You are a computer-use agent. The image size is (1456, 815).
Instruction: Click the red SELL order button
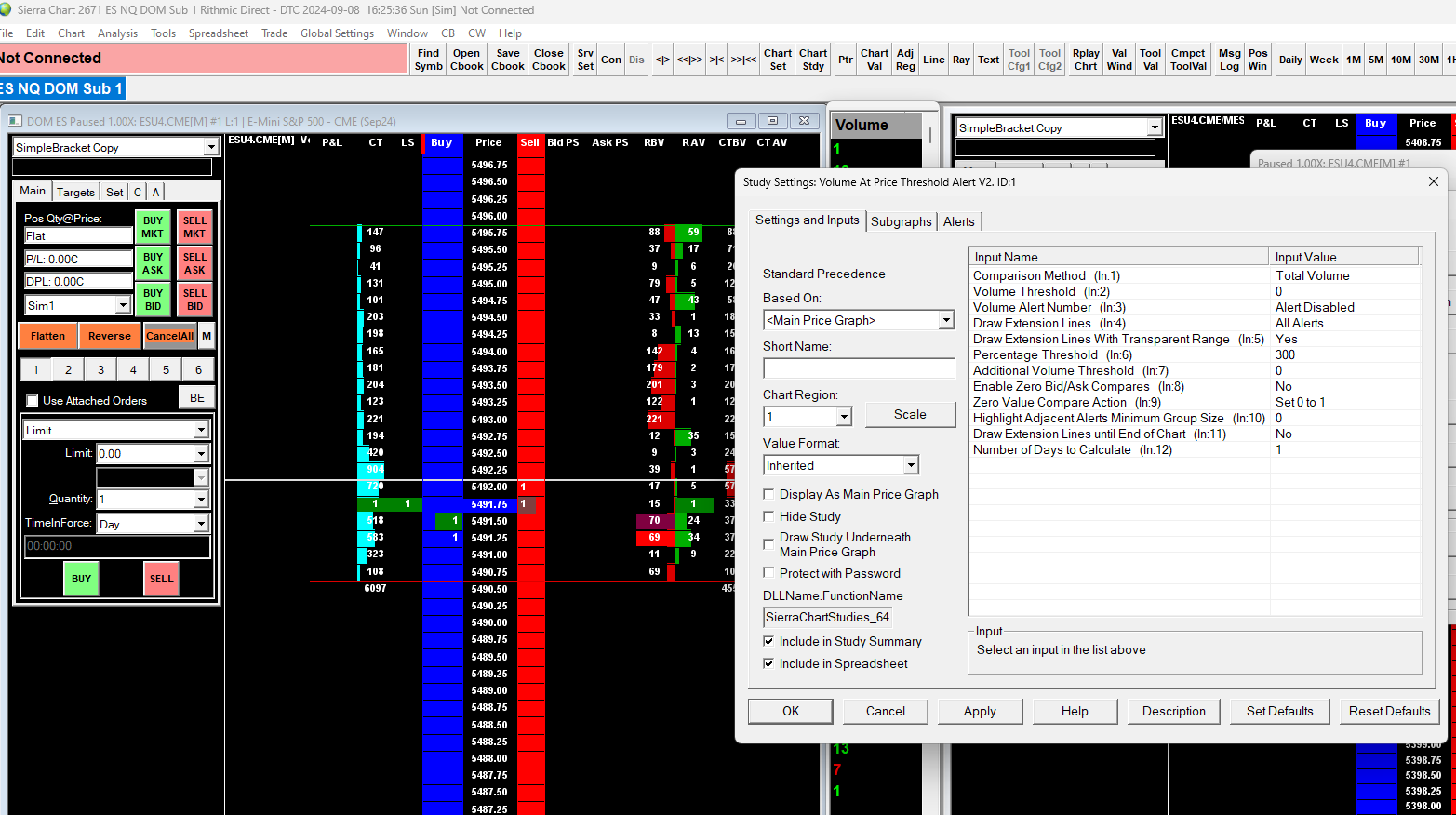[x=161, y=579]
